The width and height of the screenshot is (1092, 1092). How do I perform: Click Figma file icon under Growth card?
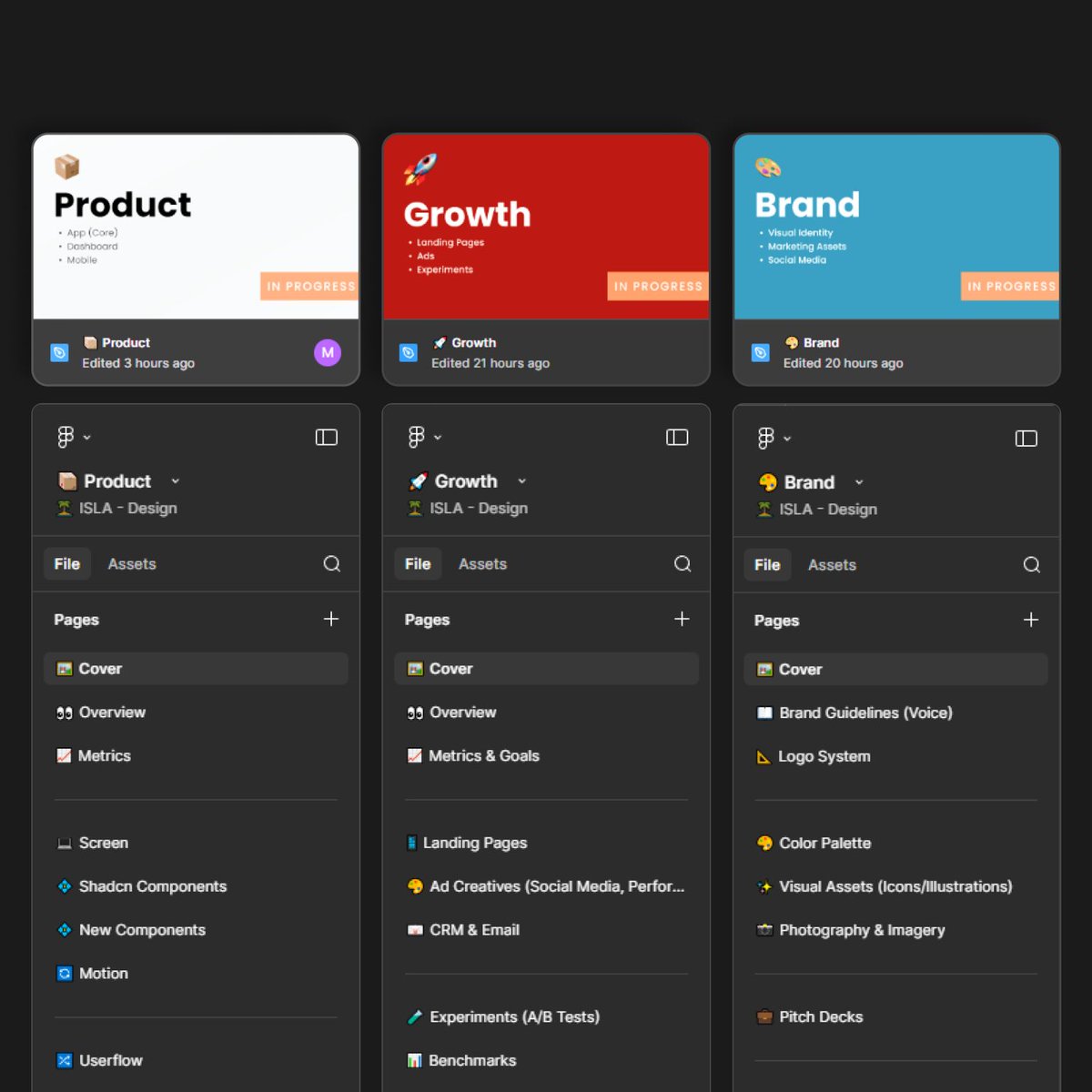click(x=409, y=352)
